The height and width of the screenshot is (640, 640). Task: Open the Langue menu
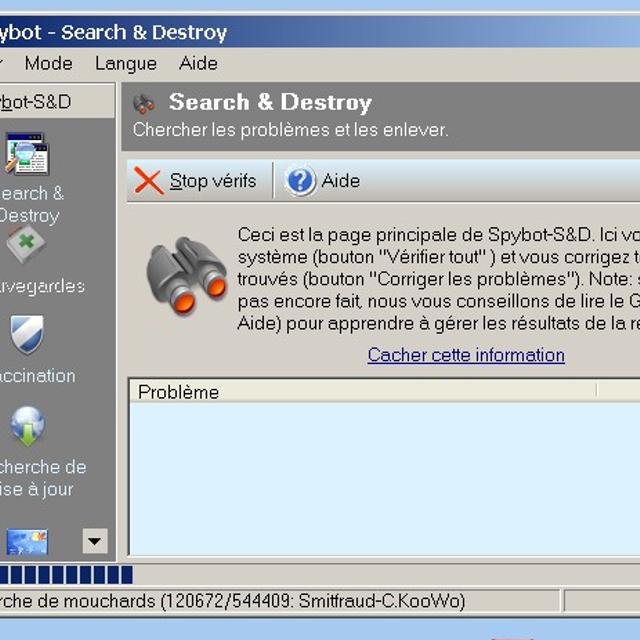[x=126, y=63]
